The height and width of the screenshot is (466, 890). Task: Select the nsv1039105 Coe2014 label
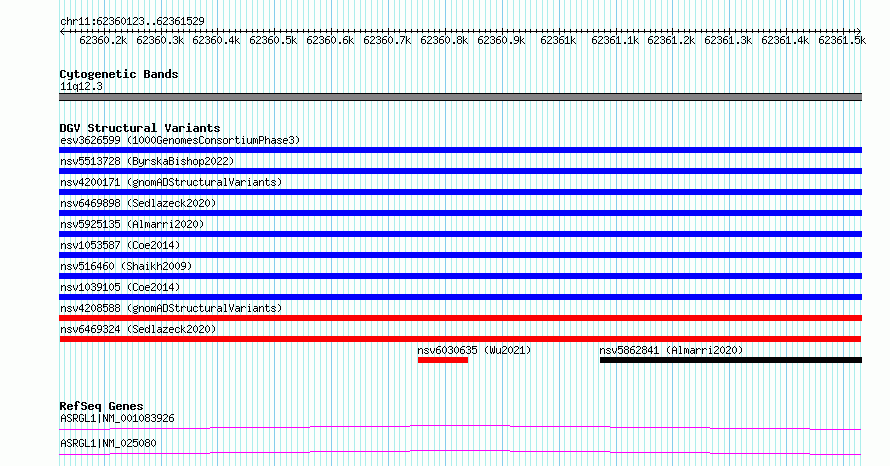coord(120,287)
